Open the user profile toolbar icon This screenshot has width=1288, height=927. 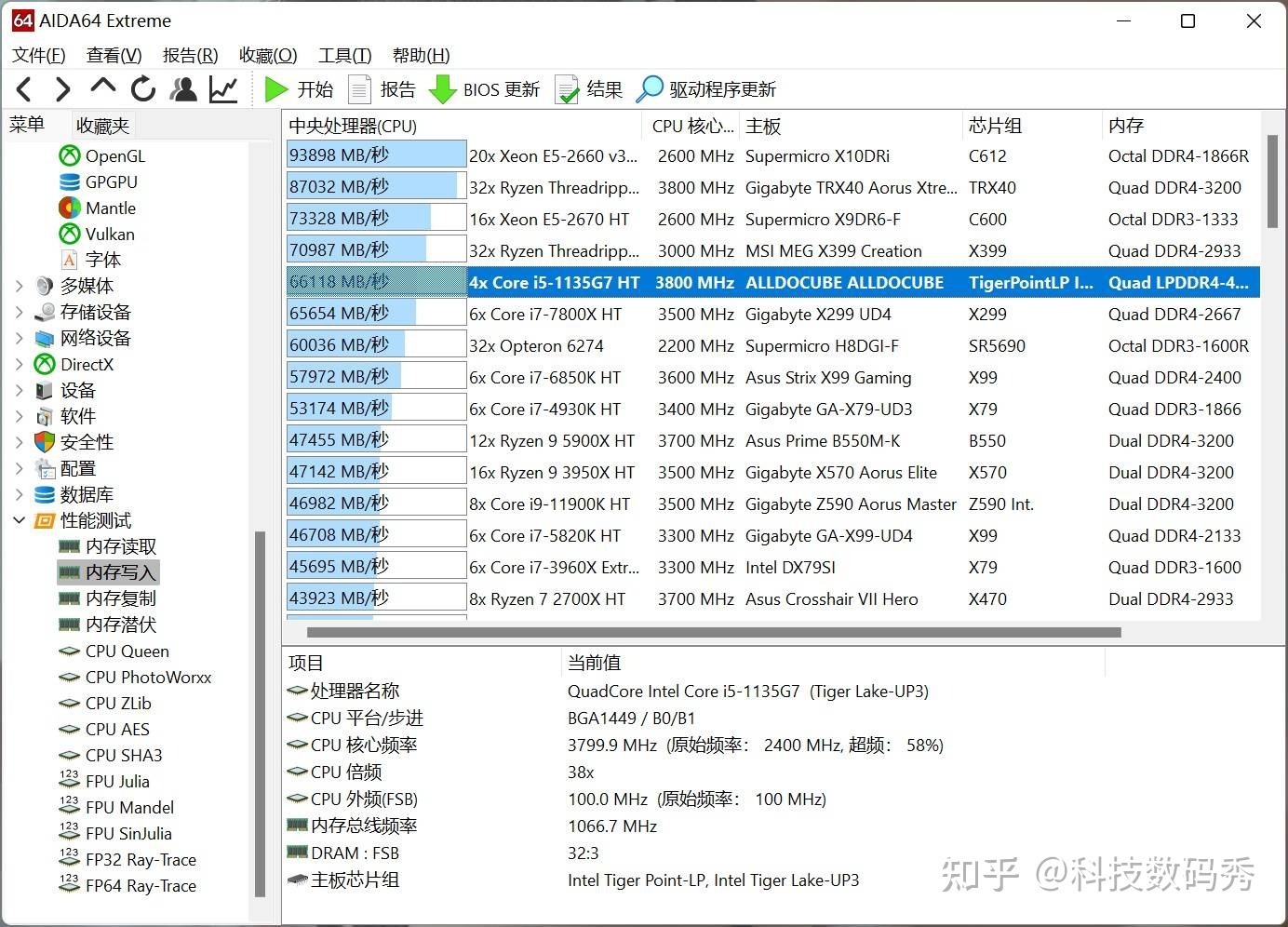183,89
